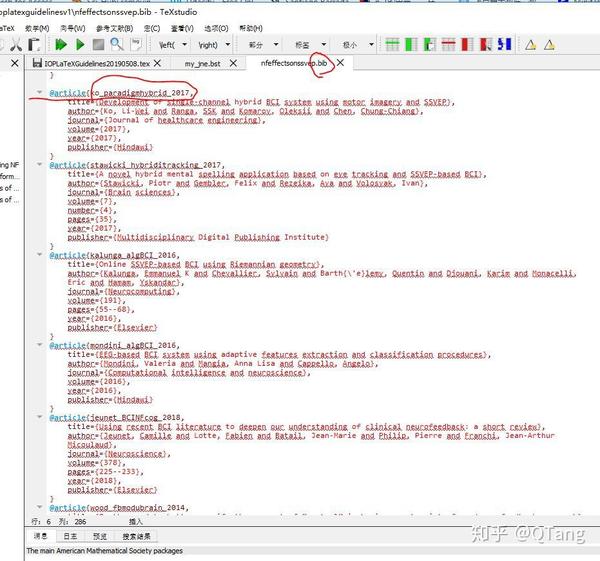Switch to IOPLaTeXGuidelines20190508.tex tab
600x561 pixels.
pos(97,64)
